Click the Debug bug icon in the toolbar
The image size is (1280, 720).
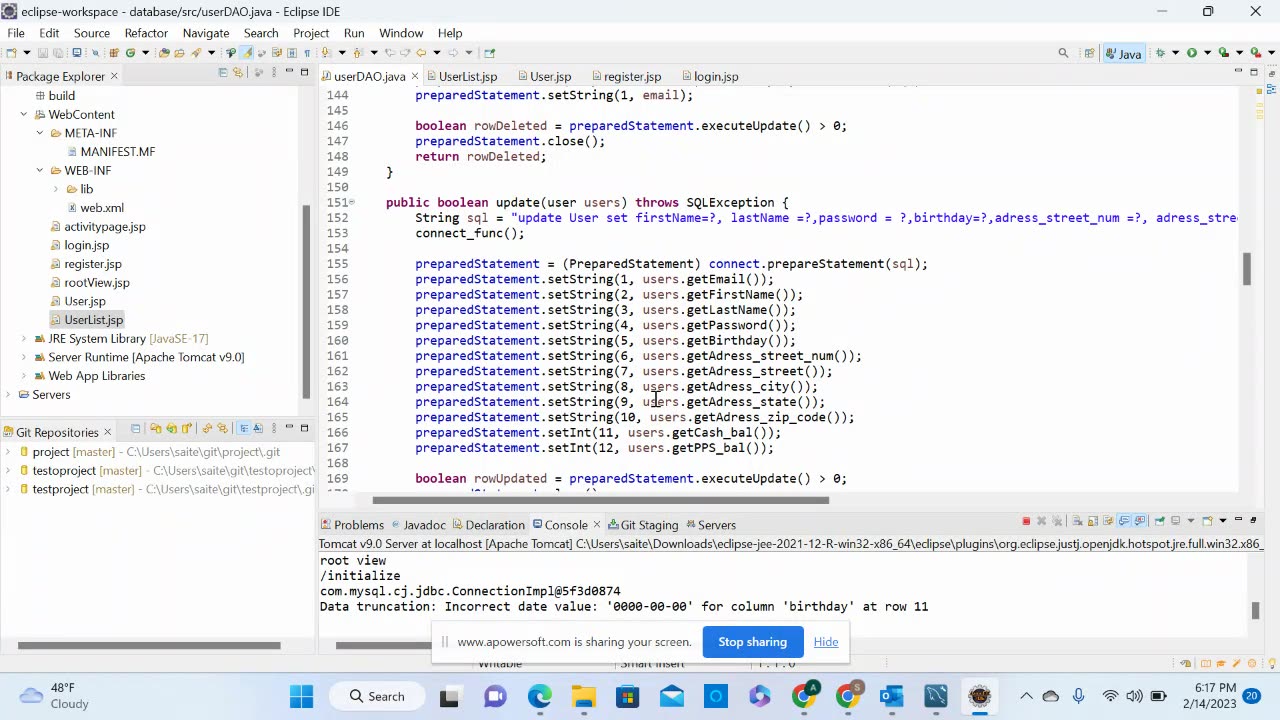click(x=1161, y=53)
